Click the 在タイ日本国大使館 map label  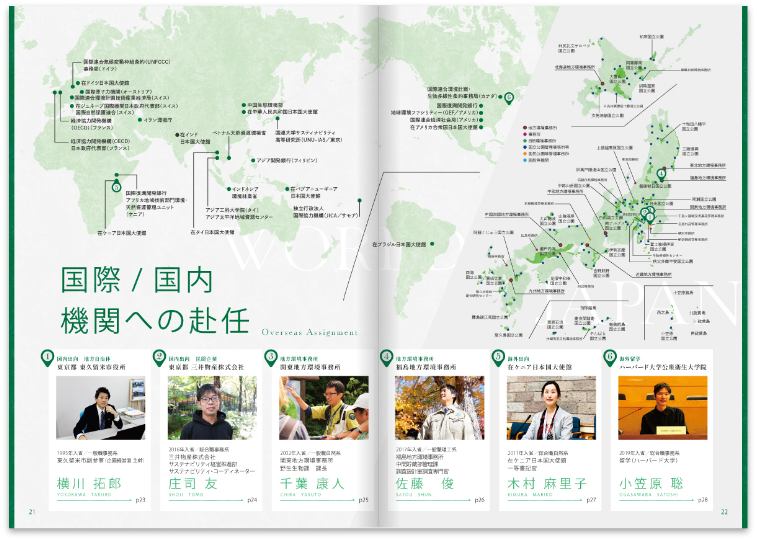pyautogui.click(x=212, y=232)
